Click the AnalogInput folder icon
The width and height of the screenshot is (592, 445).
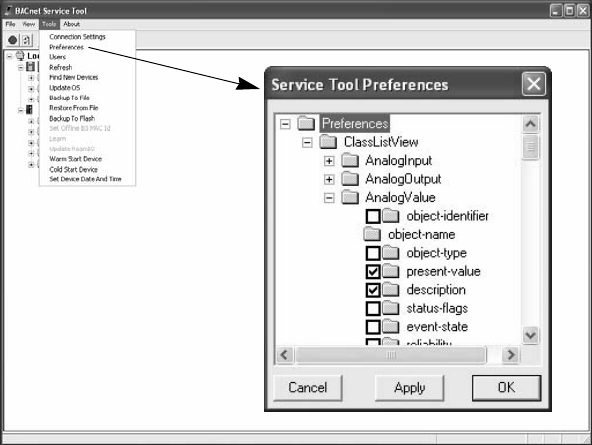click(x=350, y=161)
